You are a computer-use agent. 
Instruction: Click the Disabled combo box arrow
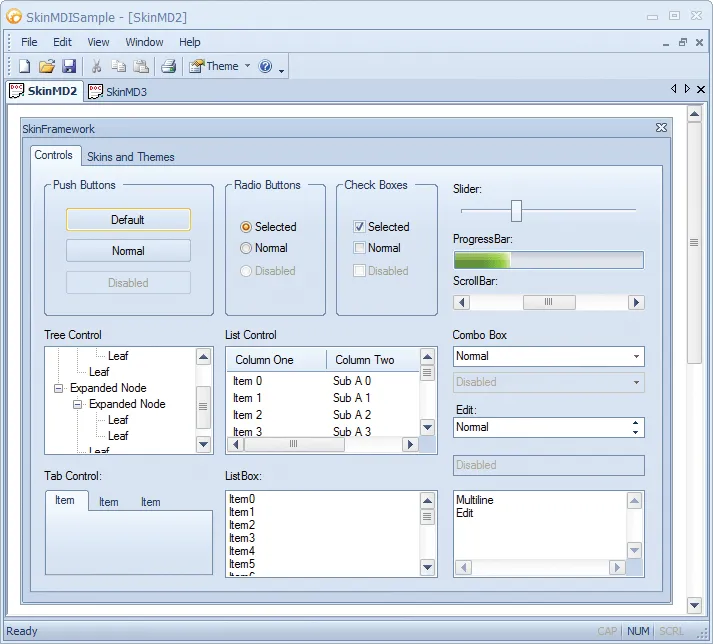point(637,382)
